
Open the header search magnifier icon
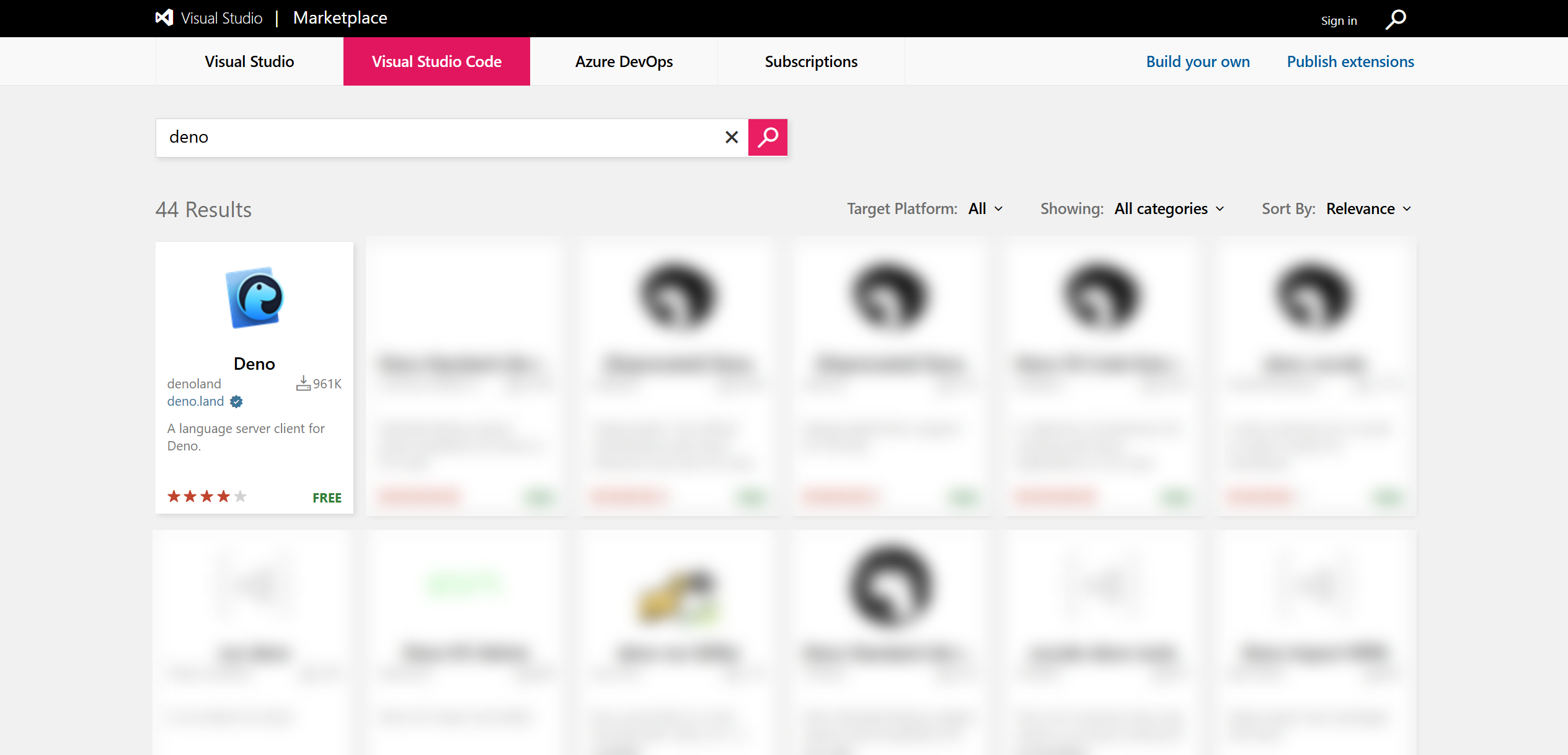point(1396,19)
